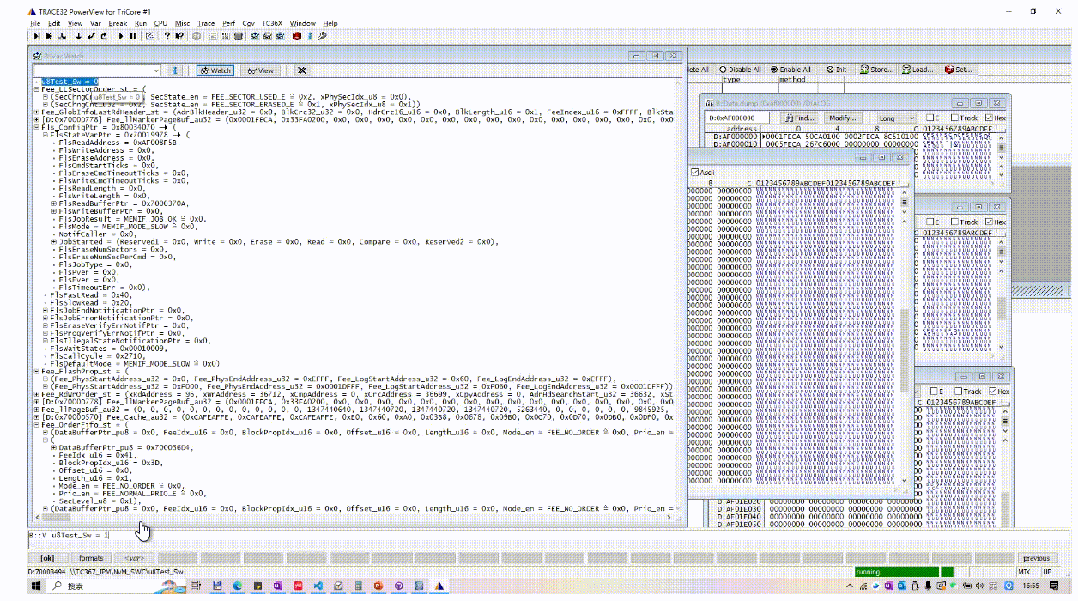Open the Trace menu
Viewport: 1078px width, 601px height.
206,23
